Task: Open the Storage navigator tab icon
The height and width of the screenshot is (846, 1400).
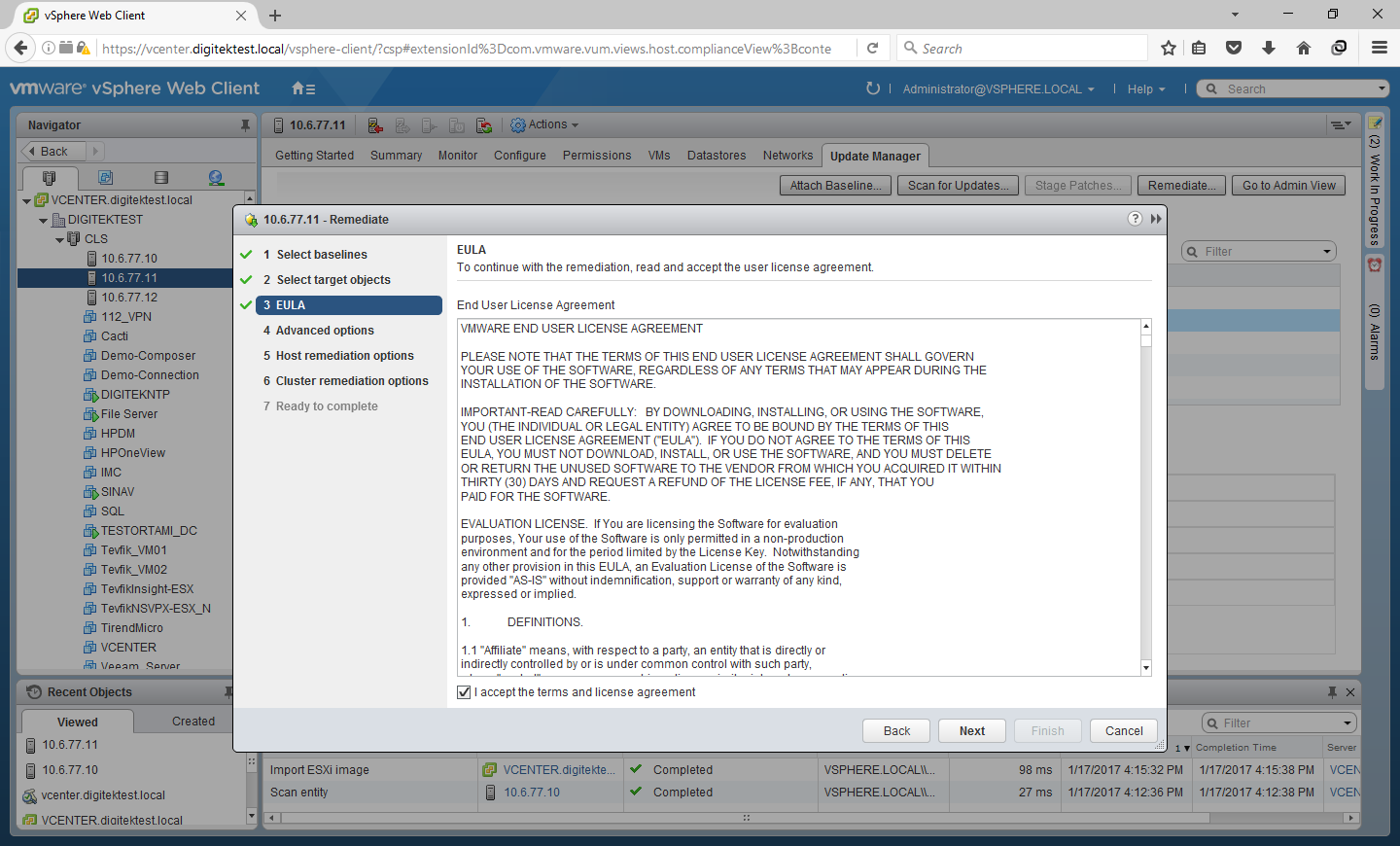Action: coord(161,178)
